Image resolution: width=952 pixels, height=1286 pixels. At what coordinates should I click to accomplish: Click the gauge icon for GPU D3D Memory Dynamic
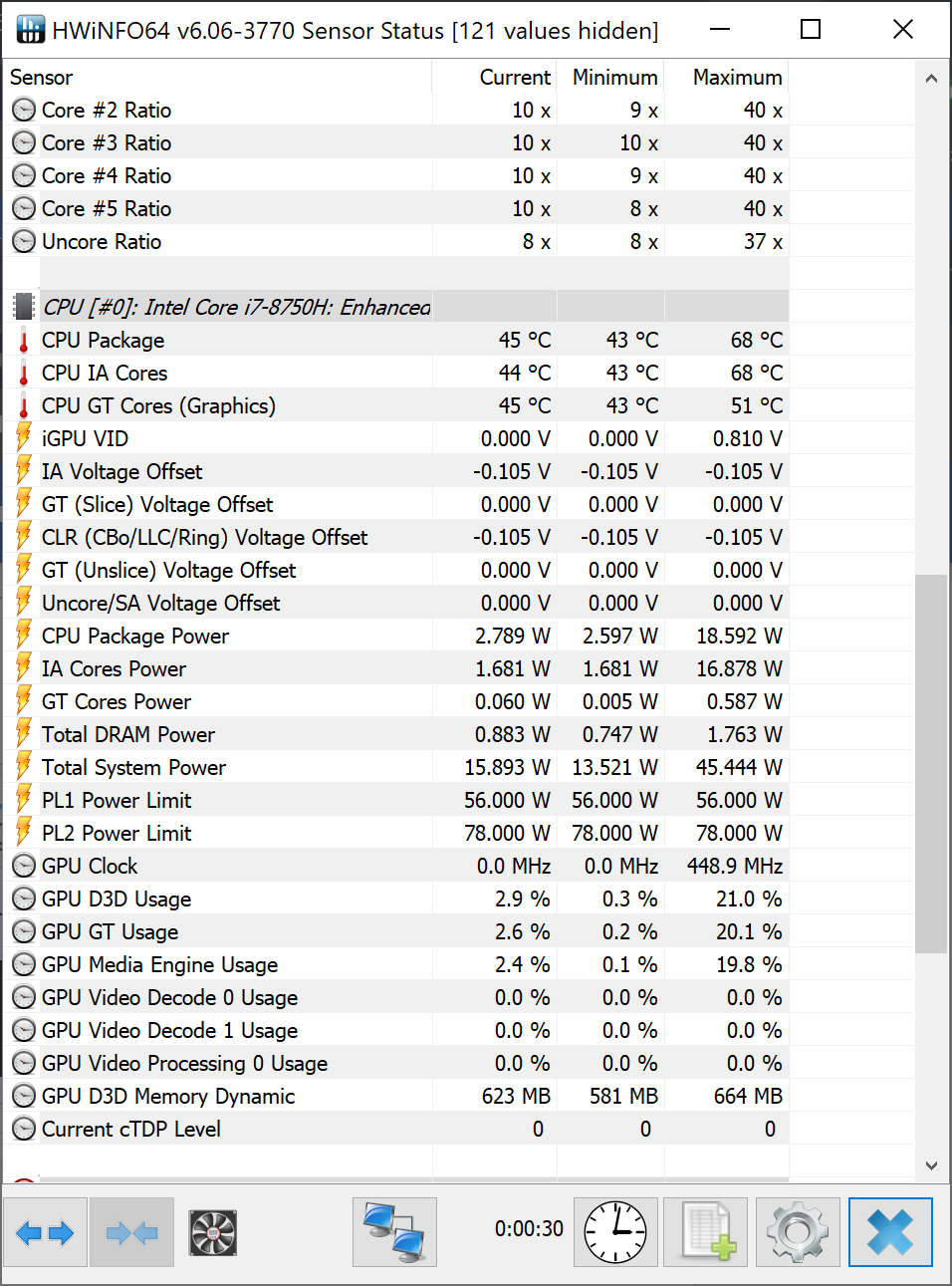tap(24, 1096)
